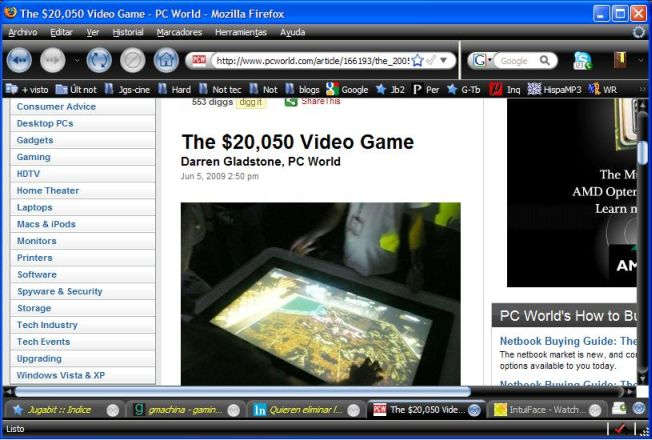Switch to the 'Jugabit :: Indice' tab
The height and width of the screenshot is (440, 652).
click(x=59, y=410)
